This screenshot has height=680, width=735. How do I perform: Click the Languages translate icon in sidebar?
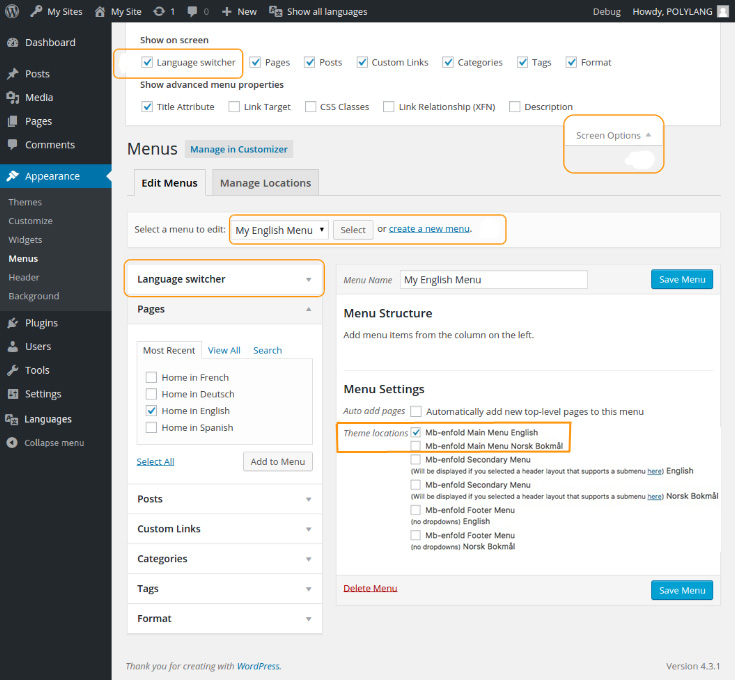tap(12, 419)
